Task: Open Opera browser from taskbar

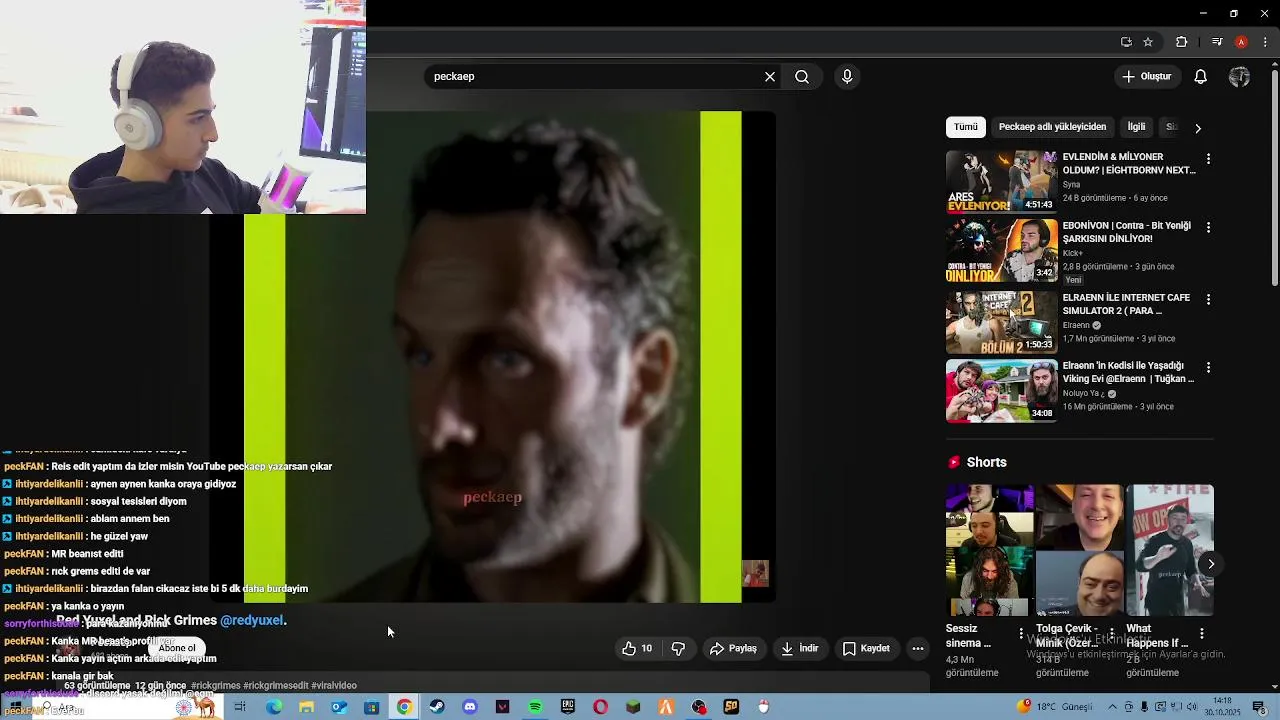Action: point(600,707)
